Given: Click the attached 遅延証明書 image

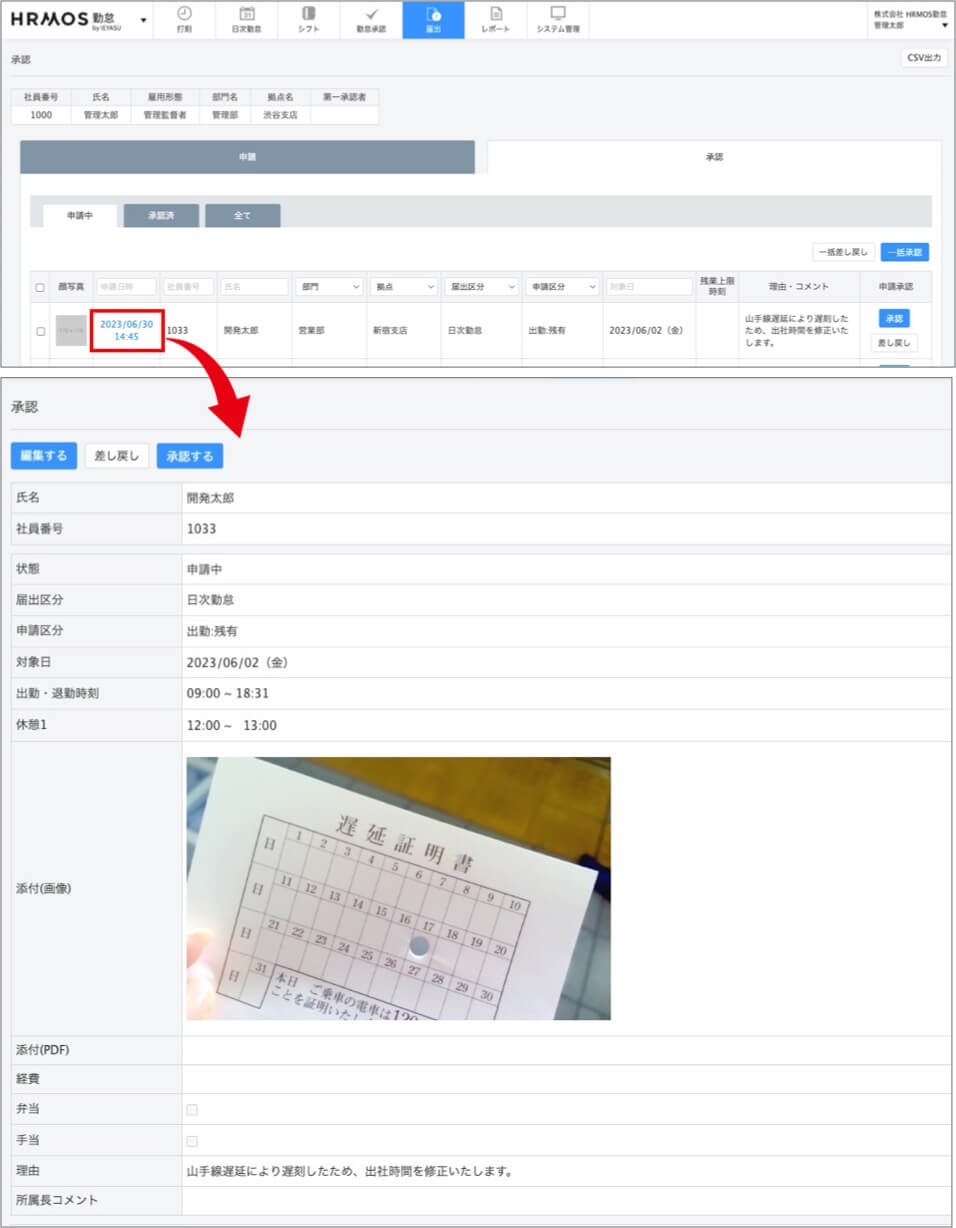Looking at the screenshot, I should coord(398,888).
